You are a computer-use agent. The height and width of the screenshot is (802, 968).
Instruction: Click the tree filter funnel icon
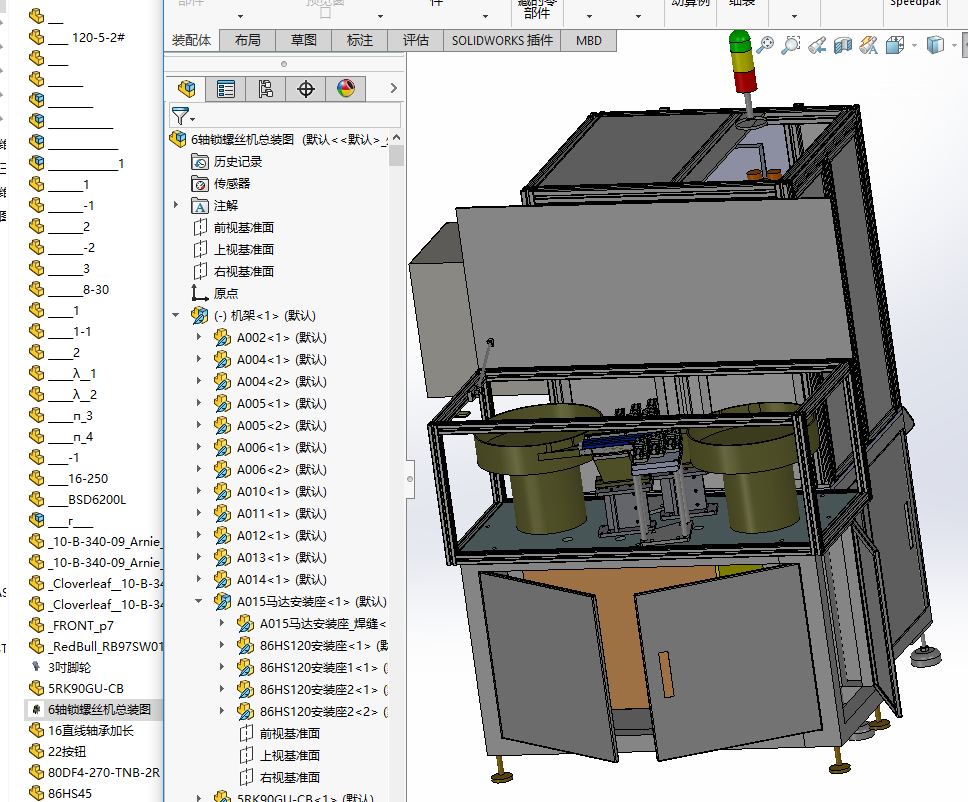coord(180,116)
